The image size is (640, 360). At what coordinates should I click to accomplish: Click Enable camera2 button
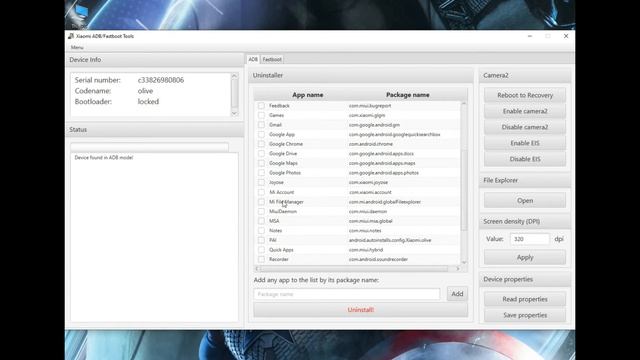click(525, 111)
